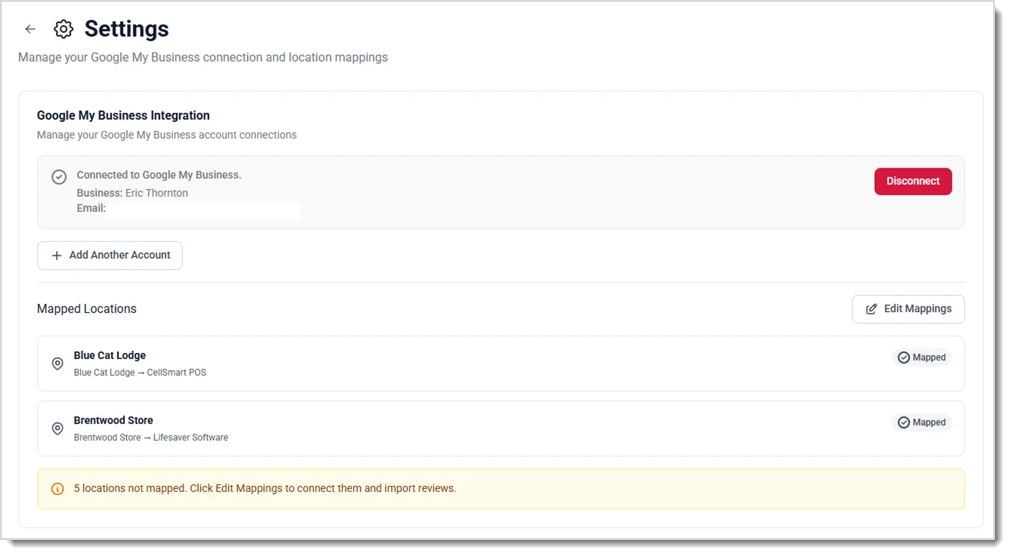This screenshot has width=1010, height=555.
Task: Click 'Manage your Google My Business account connections' text
Action: (167, 135)
